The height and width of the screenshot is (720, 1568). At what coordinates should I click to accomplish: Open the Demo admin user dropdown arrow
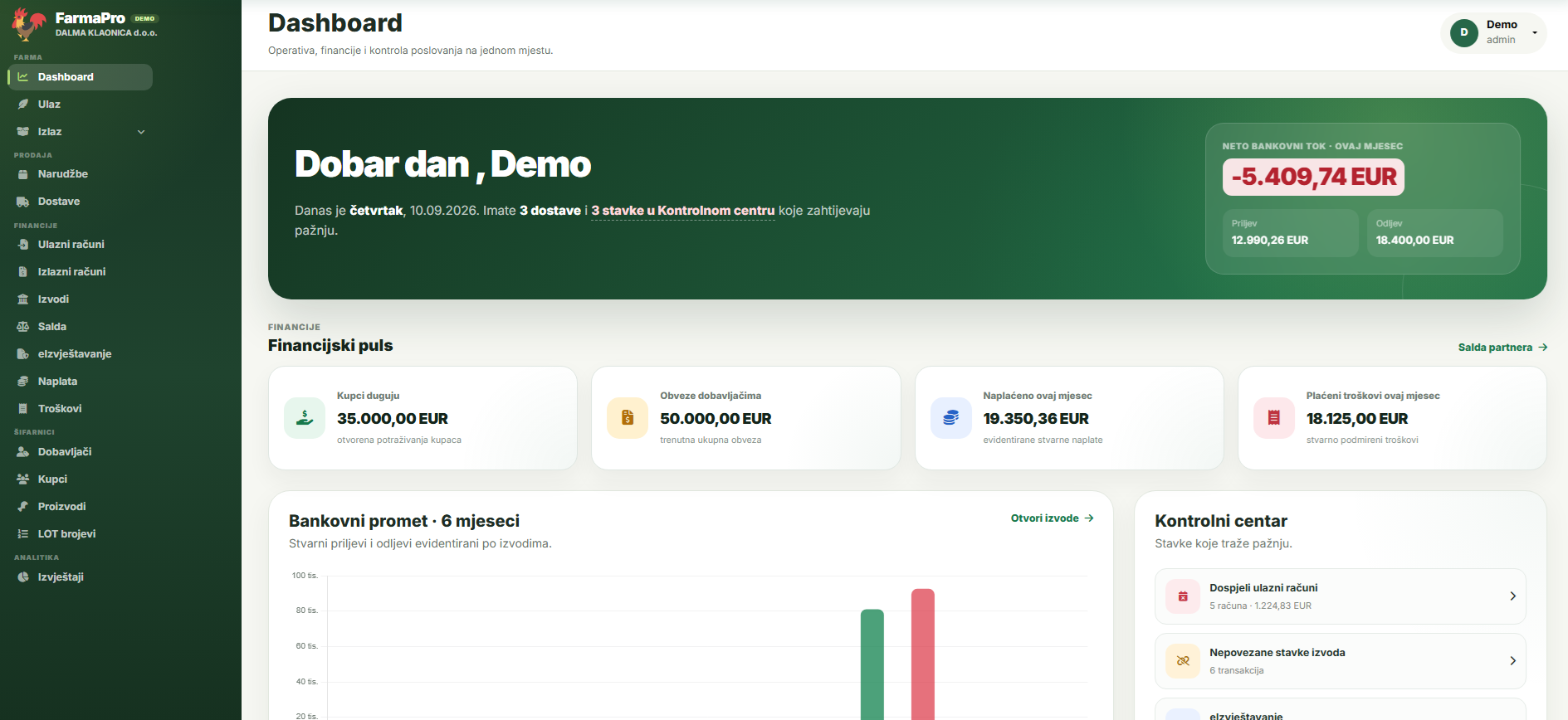(1535, 33)
